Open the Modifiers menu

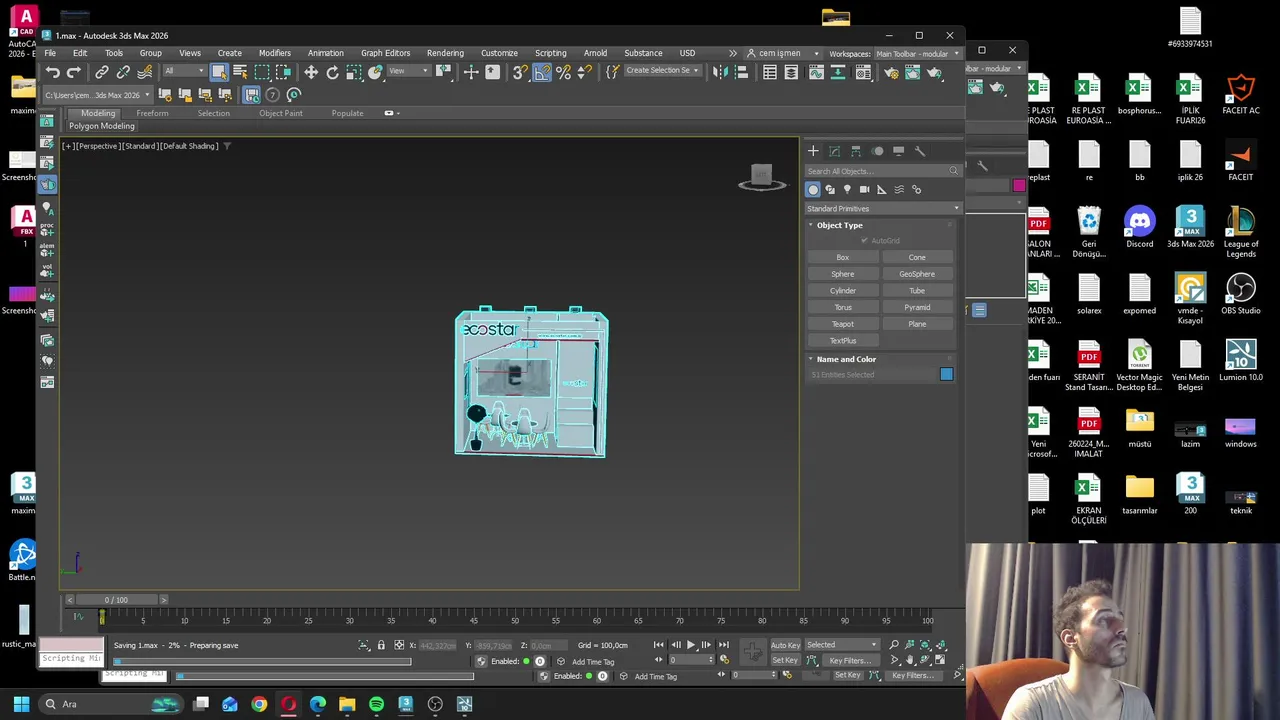coord(274,53)
